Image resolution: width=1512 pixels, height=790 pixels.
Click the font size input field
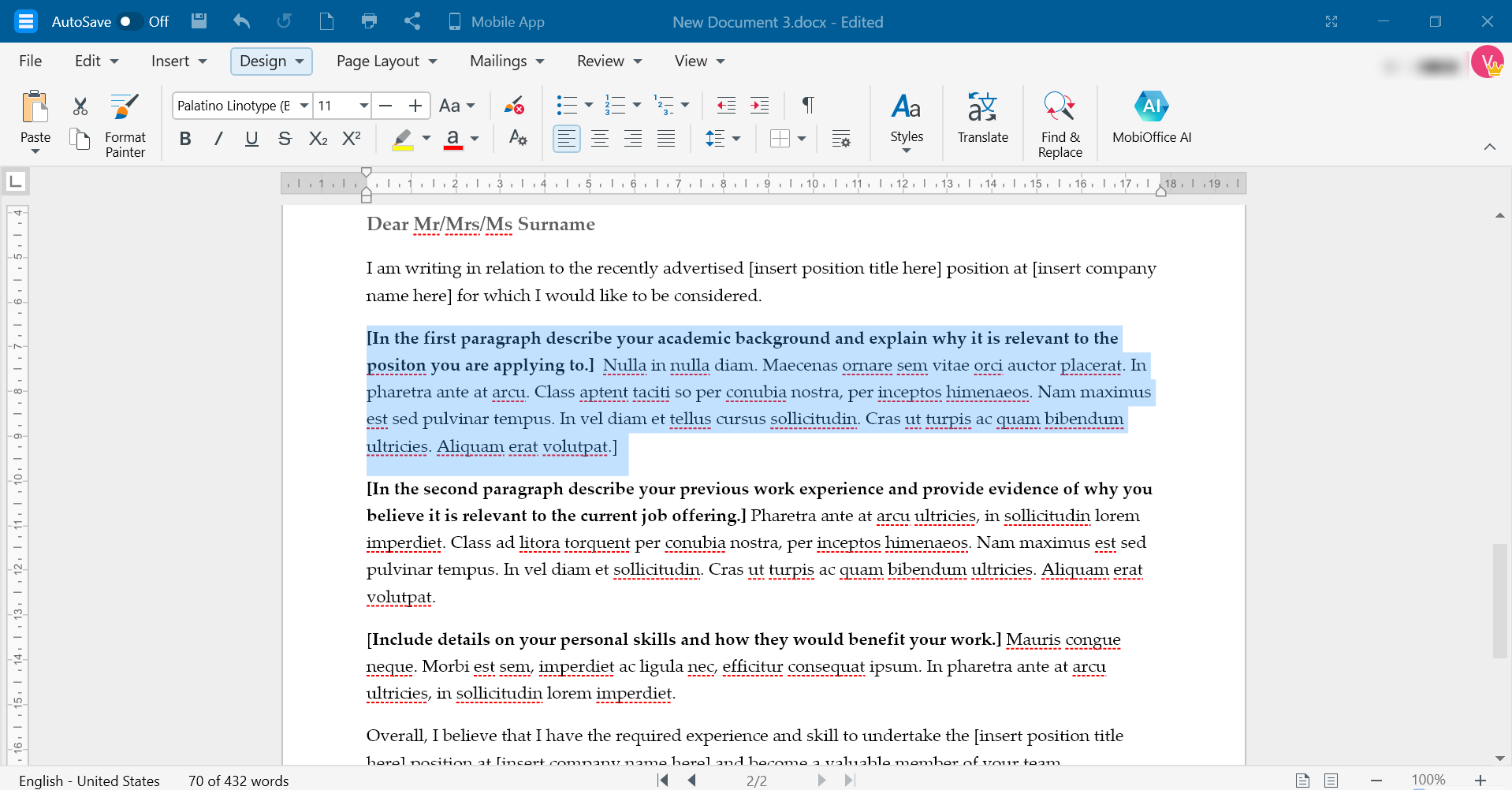point(335,105)
